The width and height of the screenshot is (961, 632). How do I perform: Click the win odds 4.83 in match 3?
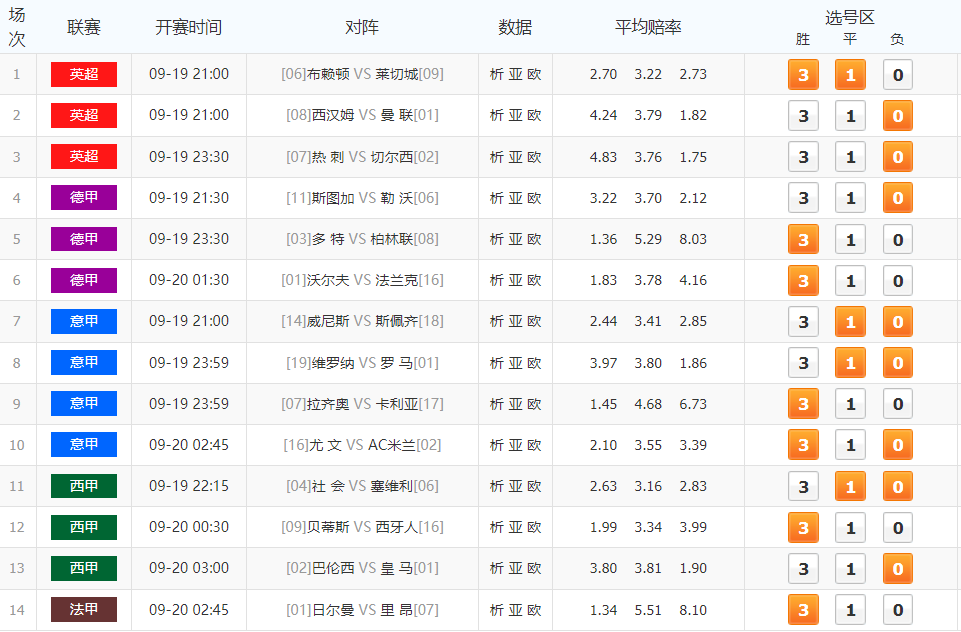603,157
